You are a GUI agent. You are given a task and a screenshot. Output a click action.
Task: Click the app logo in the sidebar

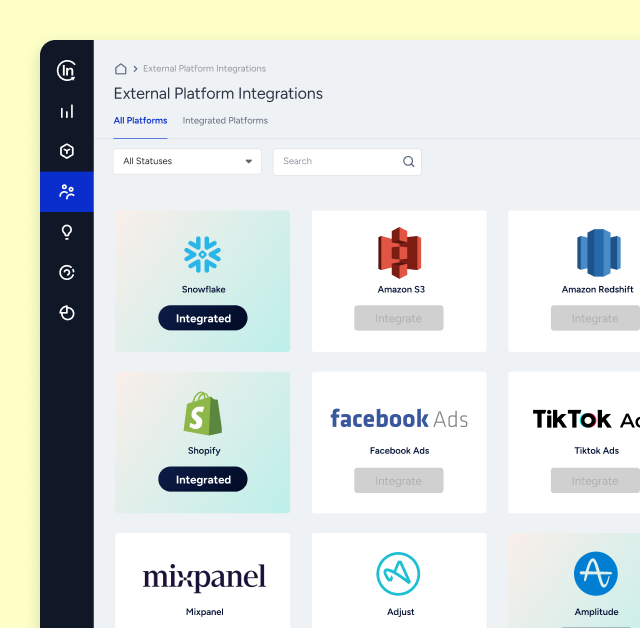(x=67, y=70)
